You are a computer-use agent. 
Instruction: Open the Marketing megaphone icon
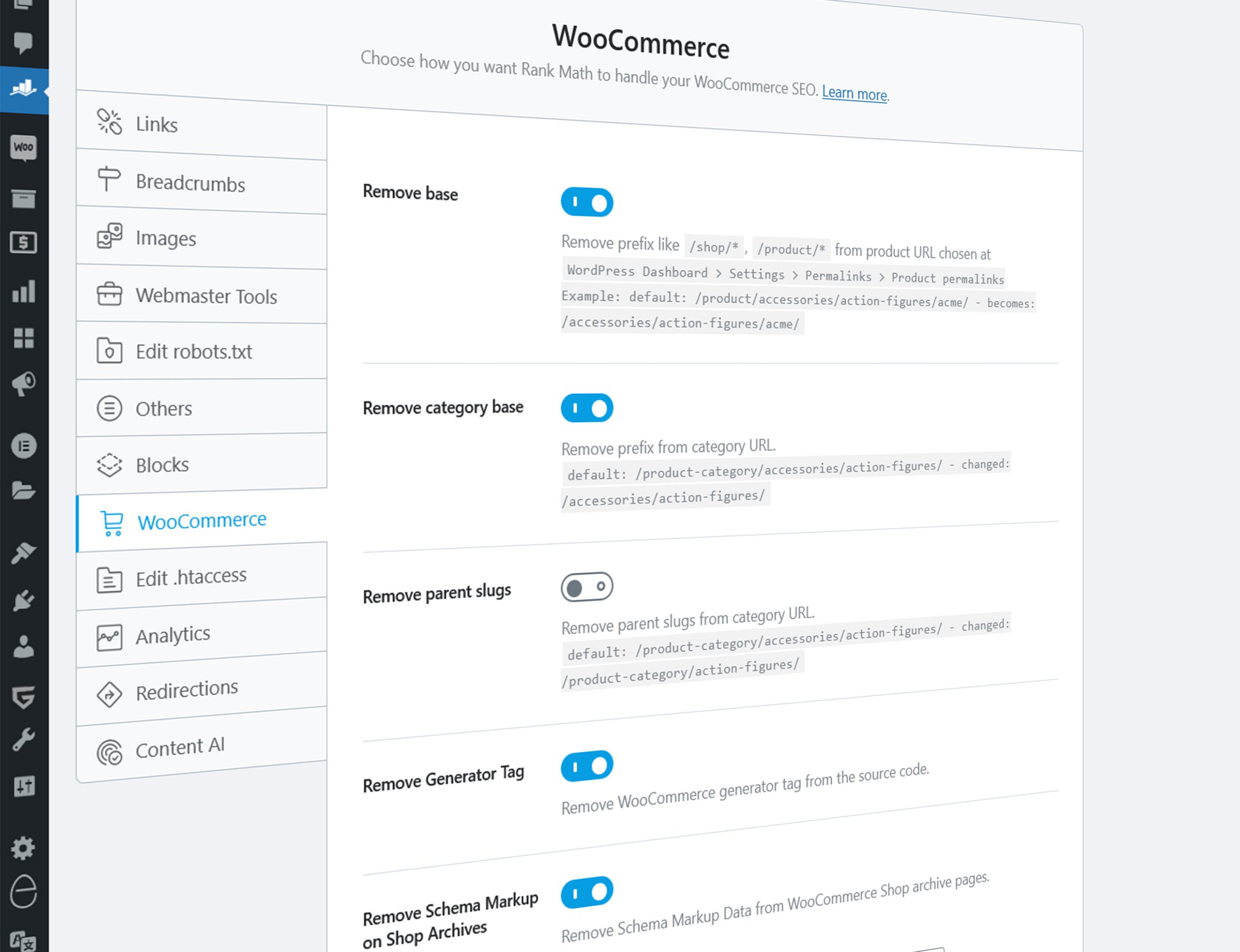23,384
